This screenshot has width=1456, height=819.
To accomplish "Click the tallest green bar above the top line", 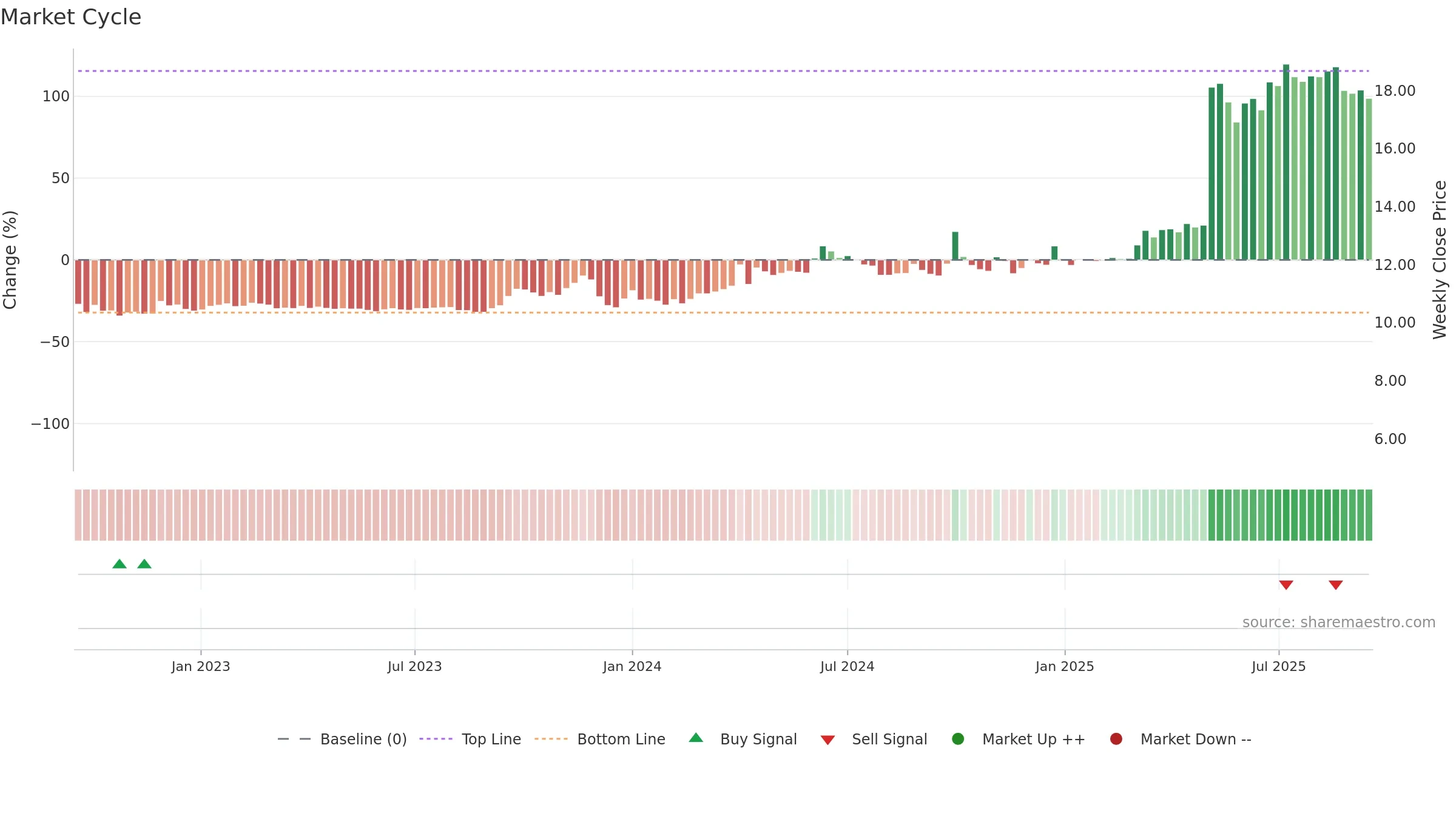I will pyautogui.click(x=1286, y=162).
